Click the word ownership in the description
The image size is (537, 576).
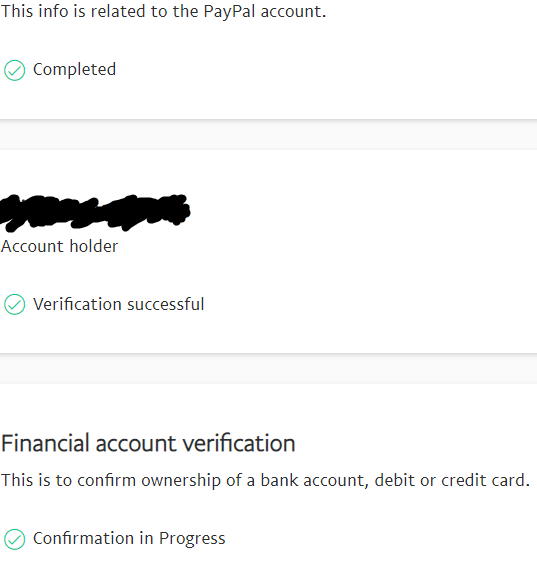tap(181, 480)
